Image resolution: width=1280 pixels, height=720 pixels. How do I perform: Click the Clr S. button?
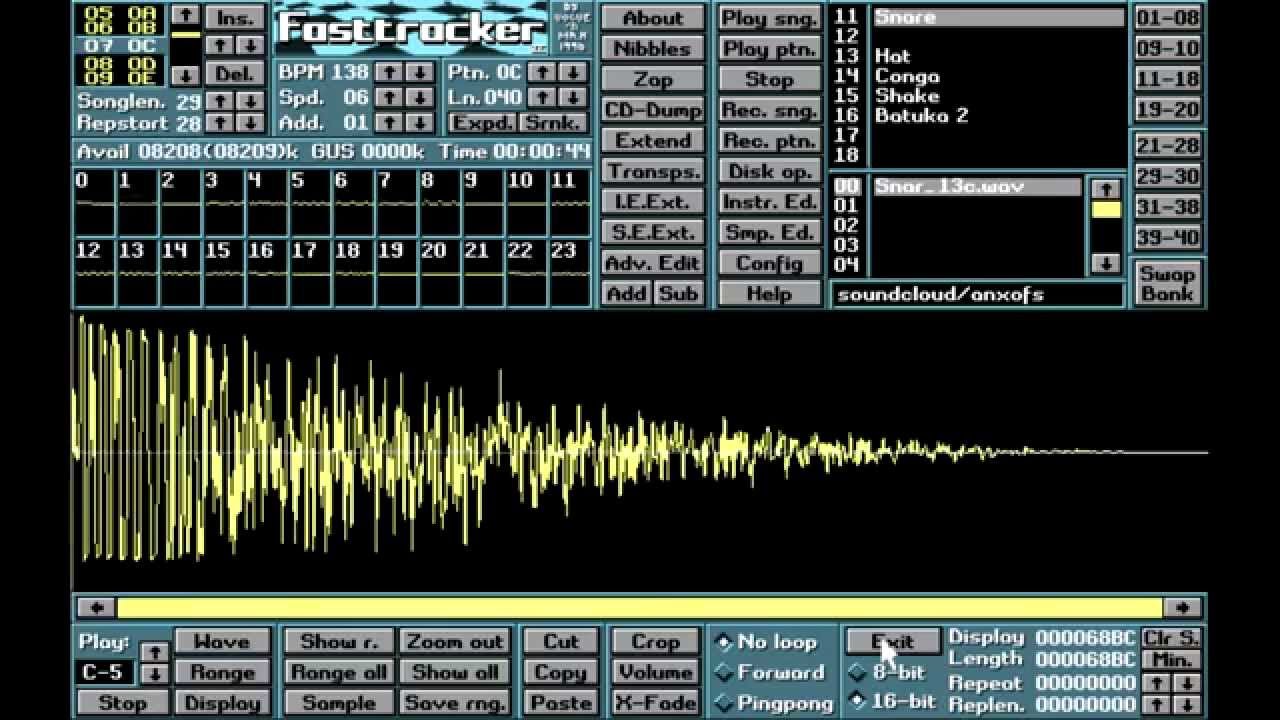tap(1171, 638)
